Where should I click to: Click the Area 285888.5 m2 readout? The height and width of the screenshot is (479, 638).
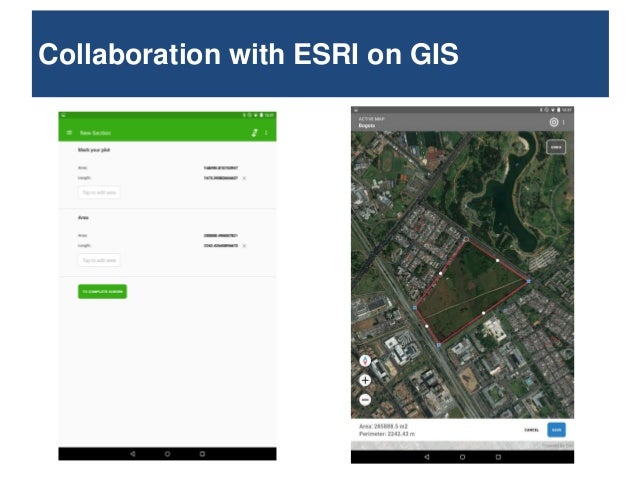point(383,426)
